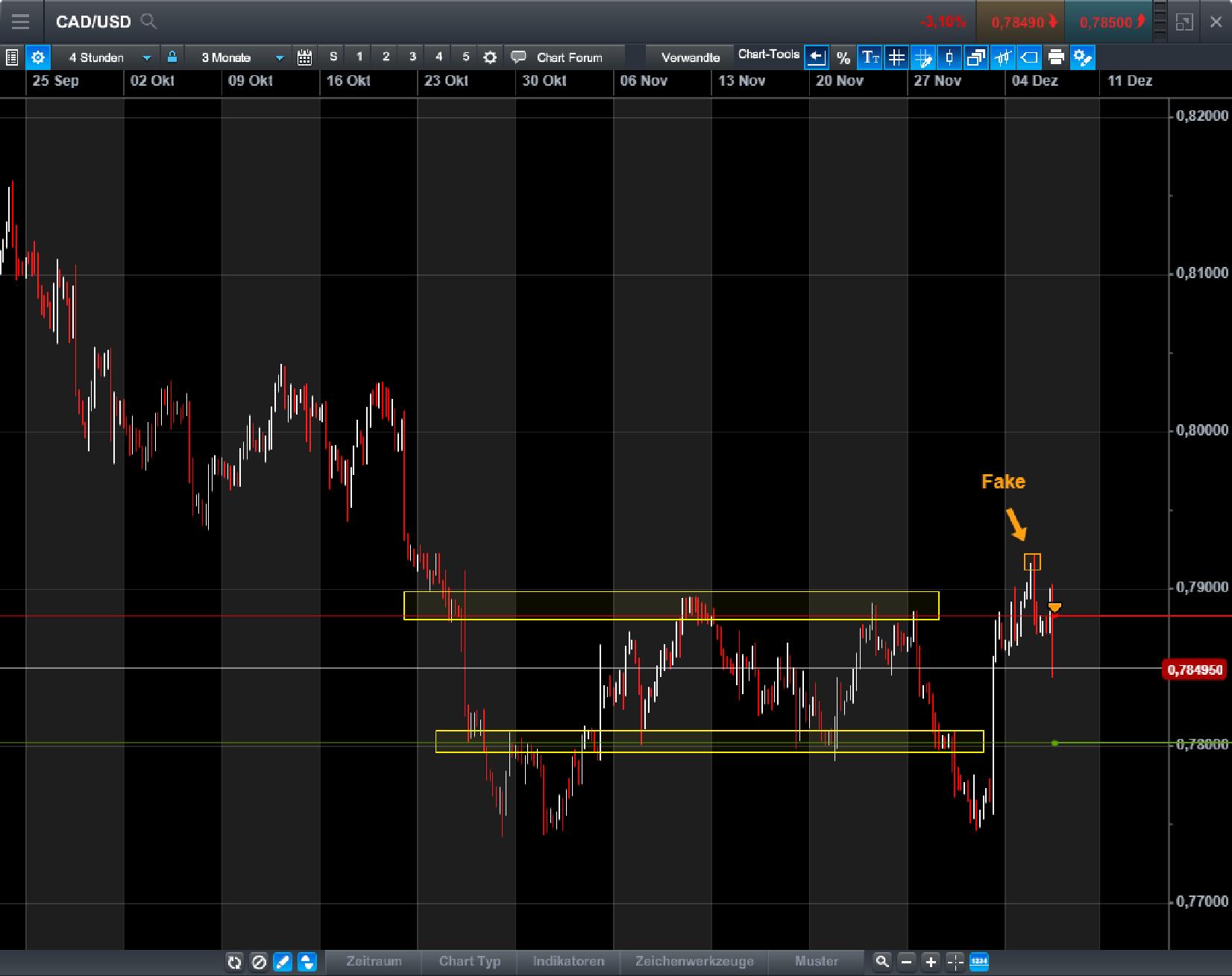Toggle the lock icon next to timeframe

(x=172, y=57)
